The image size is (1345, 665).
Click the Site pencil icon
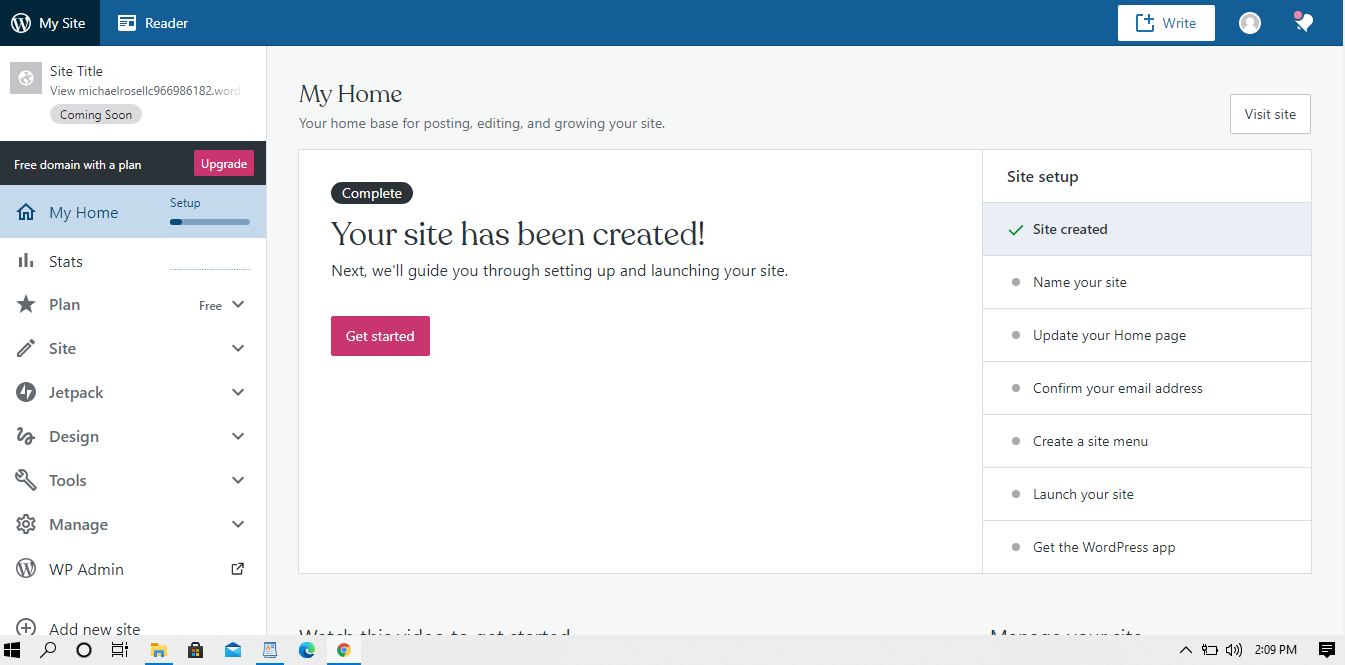[26, 349]
